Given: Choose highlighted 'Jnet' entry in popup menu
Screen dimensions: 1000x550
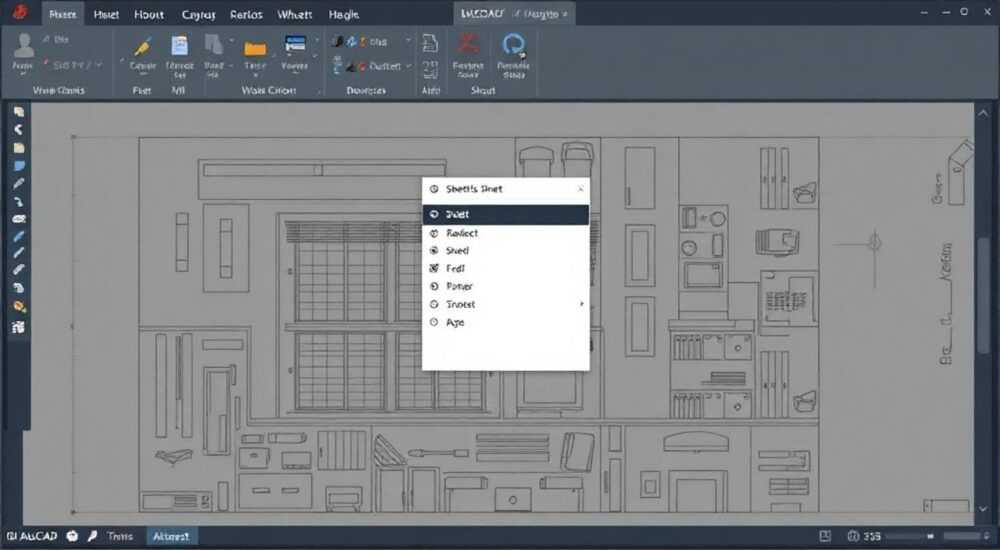Looking at the screenshot, I should pos(505,214).
